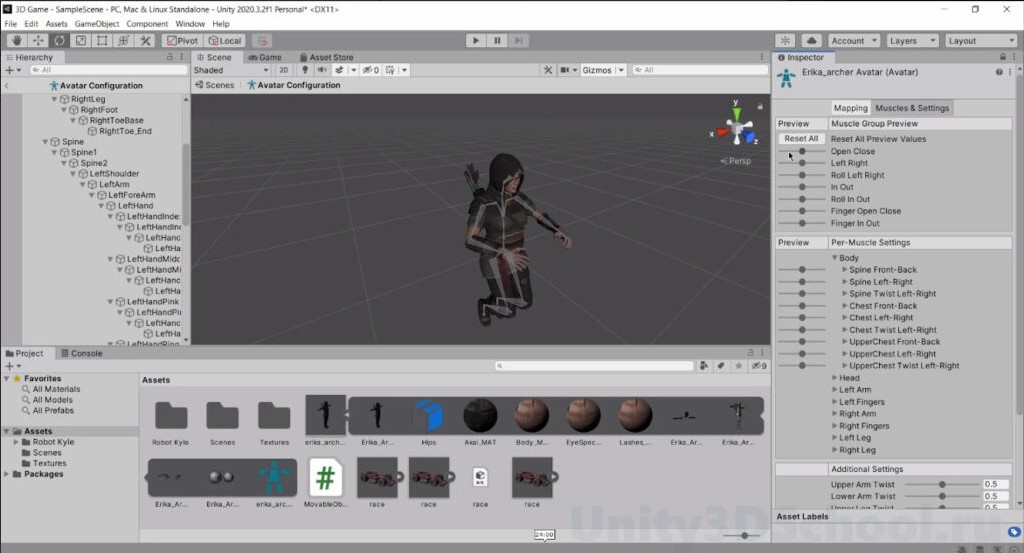Click the Step frame button

(519, 40)
